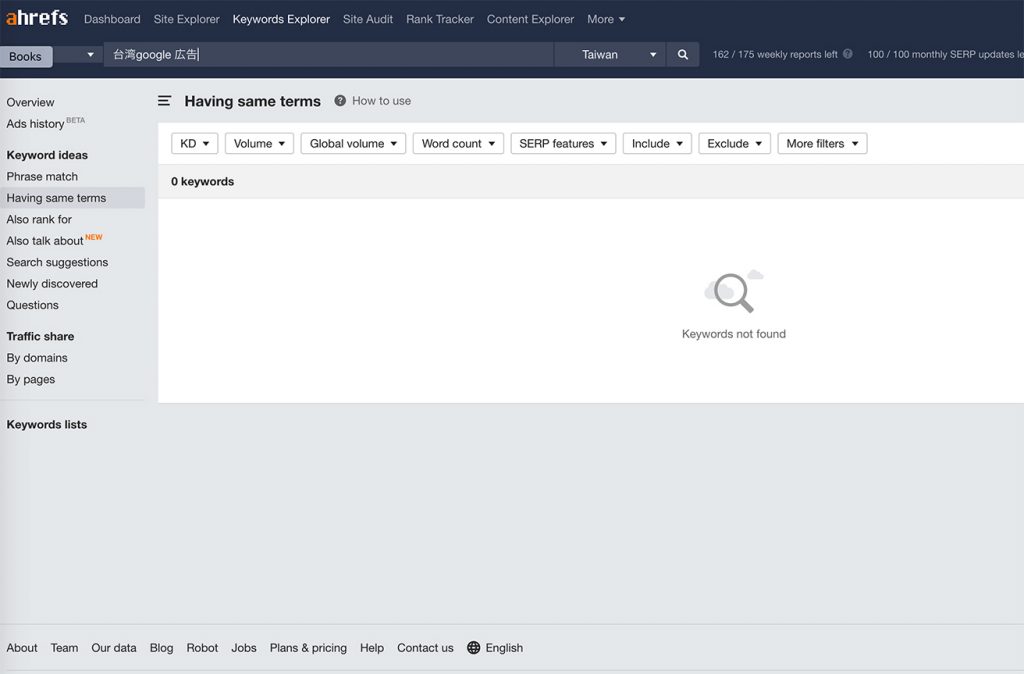The image size is (1024, 674).
Task: Click the English language selector
Action: [x=504, y=648]
